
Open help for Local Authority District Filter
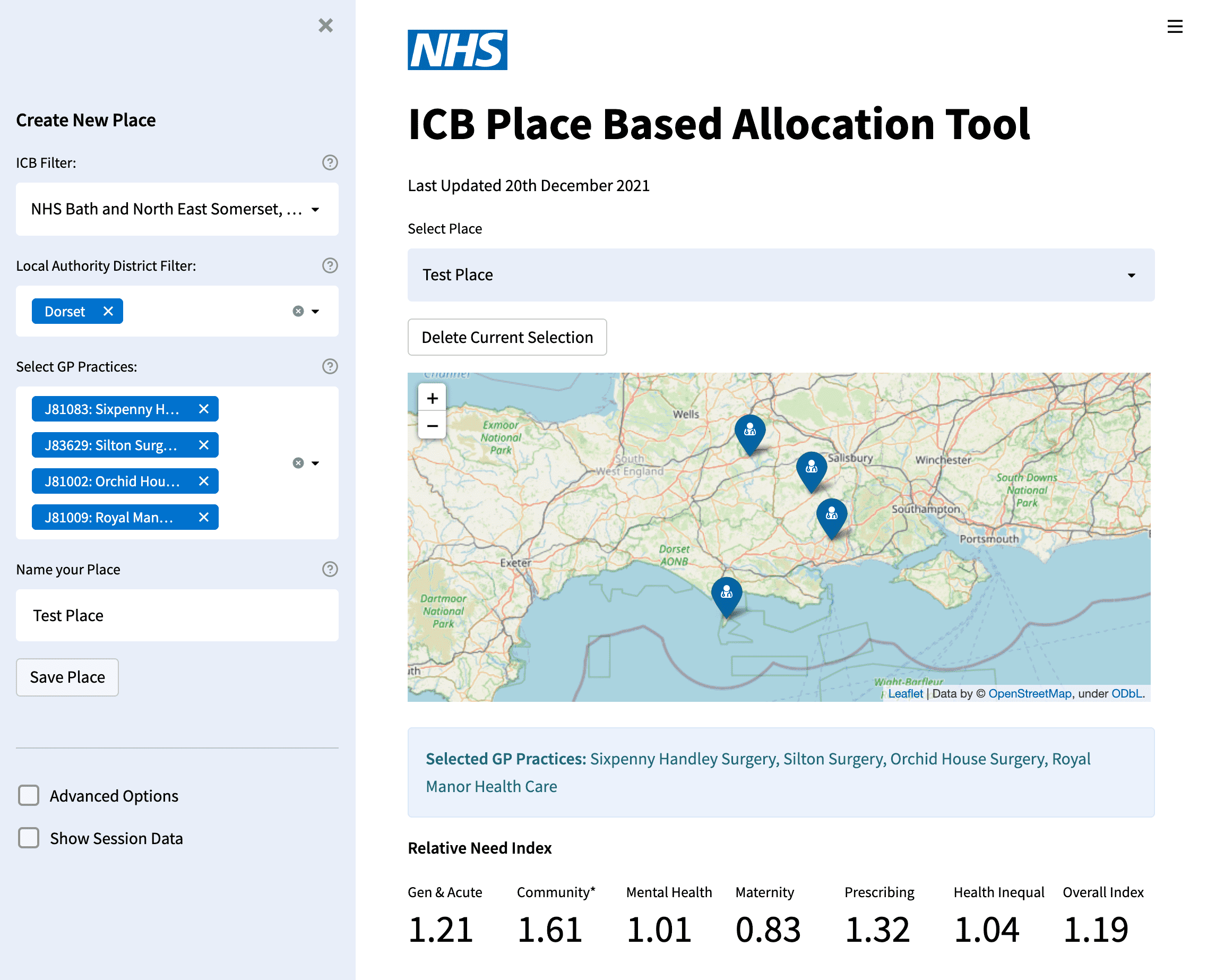pyautogui.click(x=330, y=265)
